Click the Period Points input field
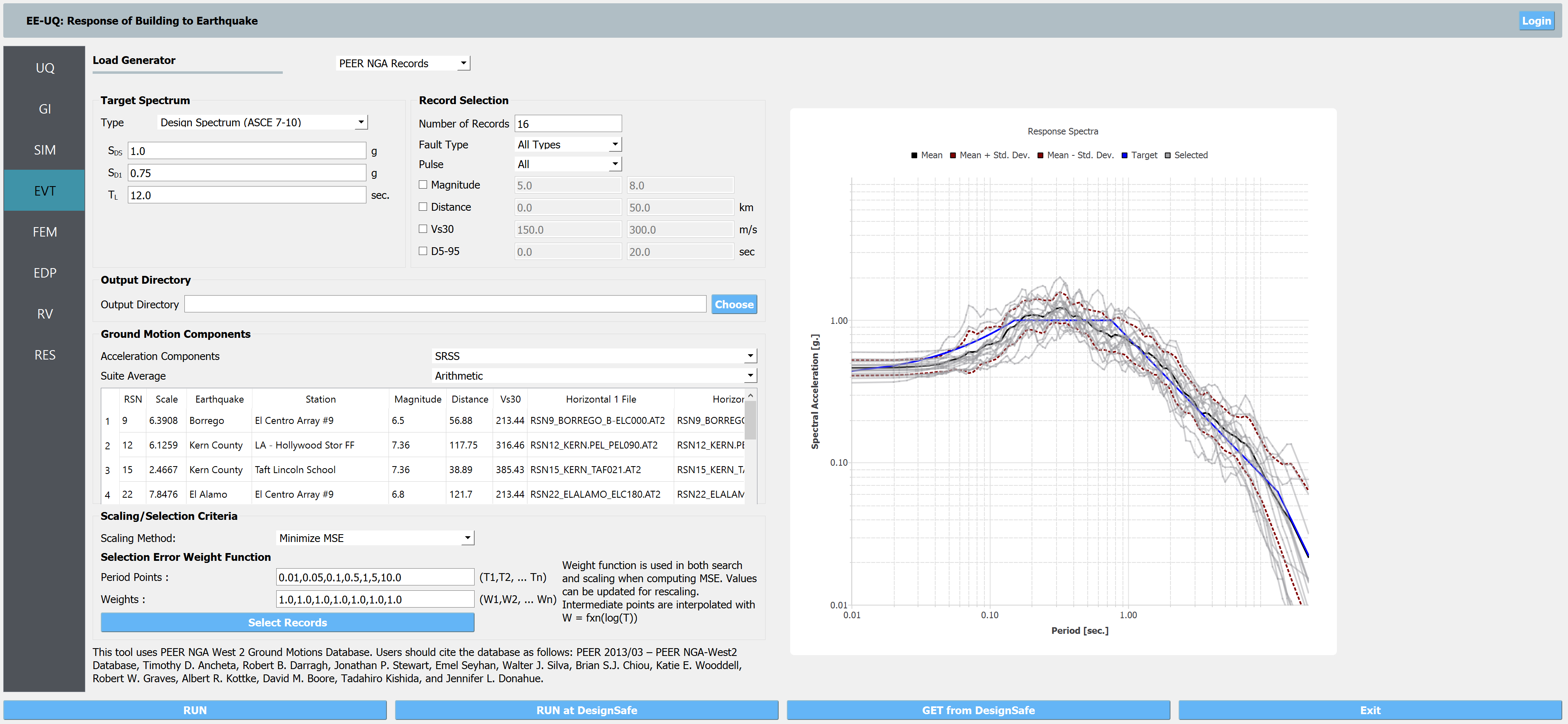Image resolution: width=1568 pixels, height=724 pixels. [x=375, y=577]
